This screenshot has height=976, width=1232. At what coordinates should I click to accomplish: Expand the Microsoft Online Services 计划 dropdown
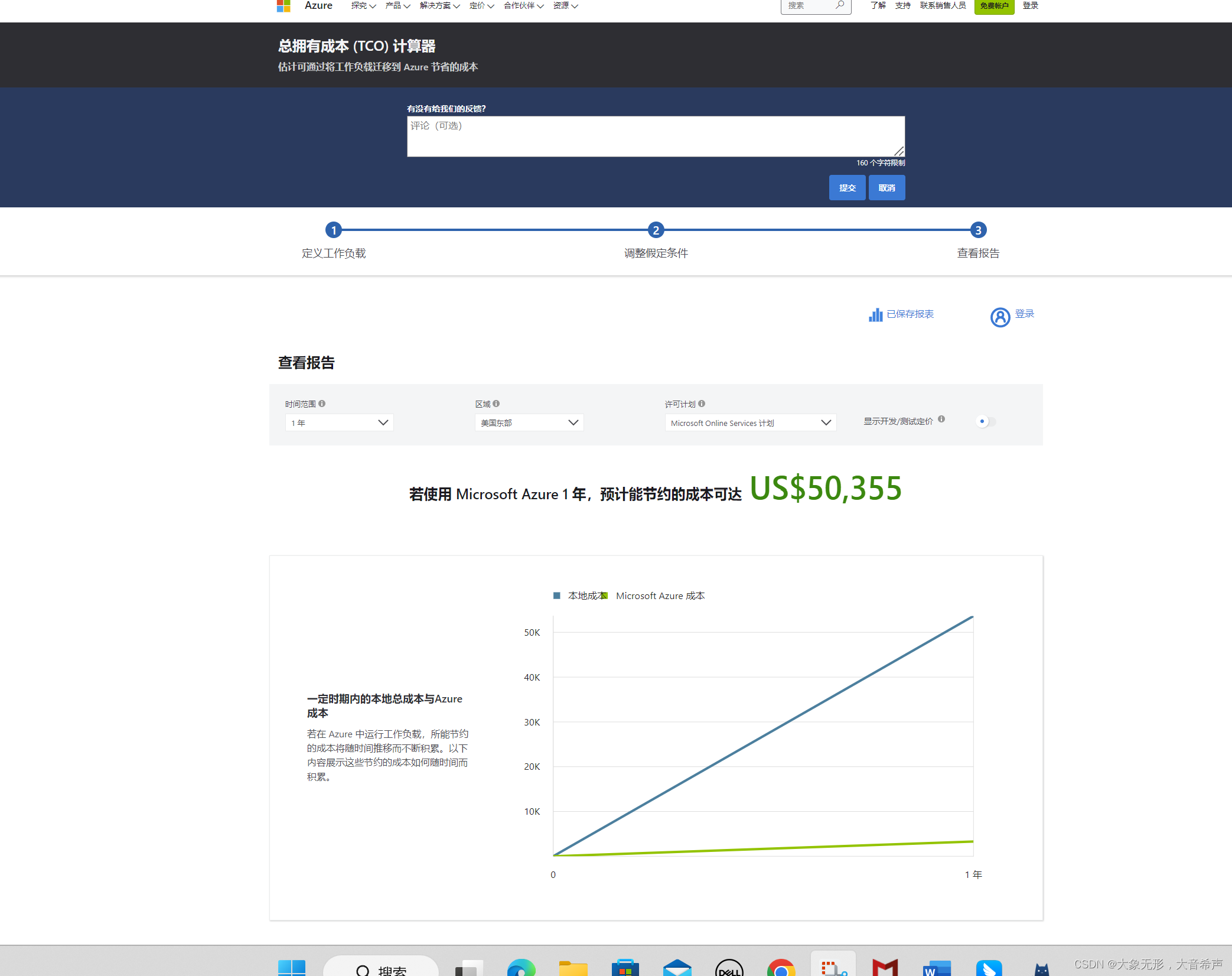(x=750, y=423)
